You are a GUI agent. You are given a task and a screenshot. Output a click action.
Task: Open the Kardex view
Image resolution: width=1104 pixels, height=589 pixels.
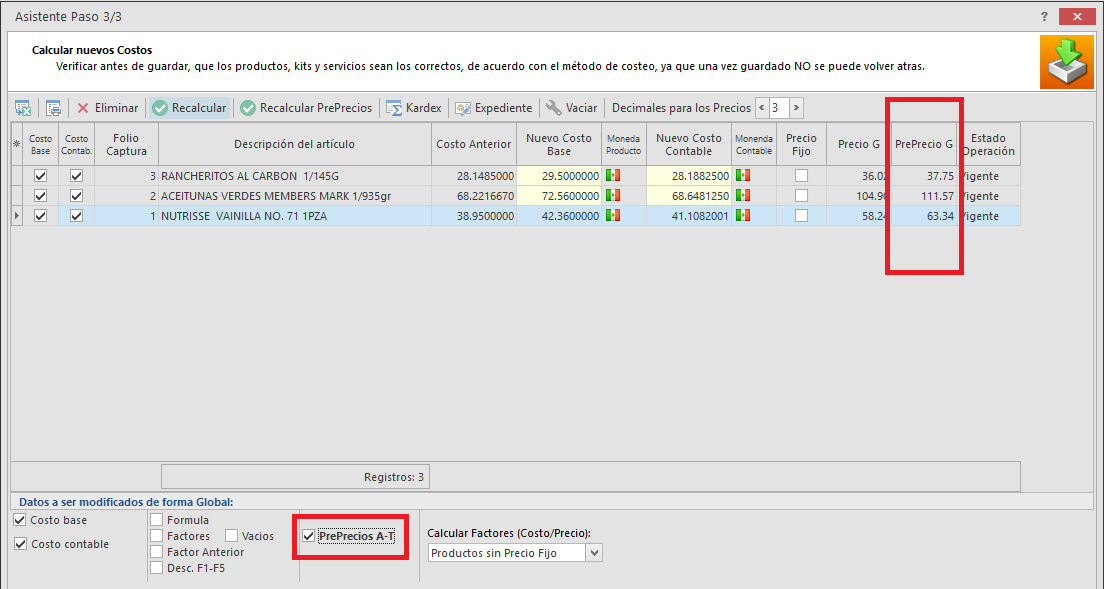413,108
